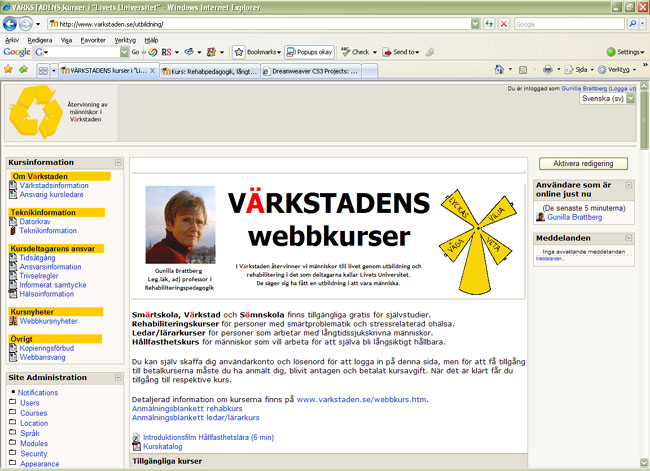Open the Kopieringsförbud link
The width and height of the screenshot is (650, 471).
[46, 348]
